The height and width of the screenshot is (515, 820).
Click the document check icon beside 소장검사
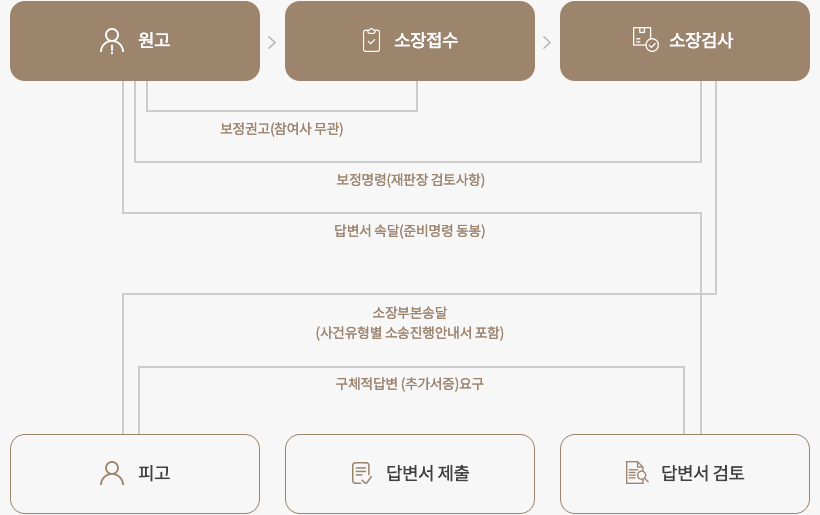pyautogui.click(x=645, y=41)
